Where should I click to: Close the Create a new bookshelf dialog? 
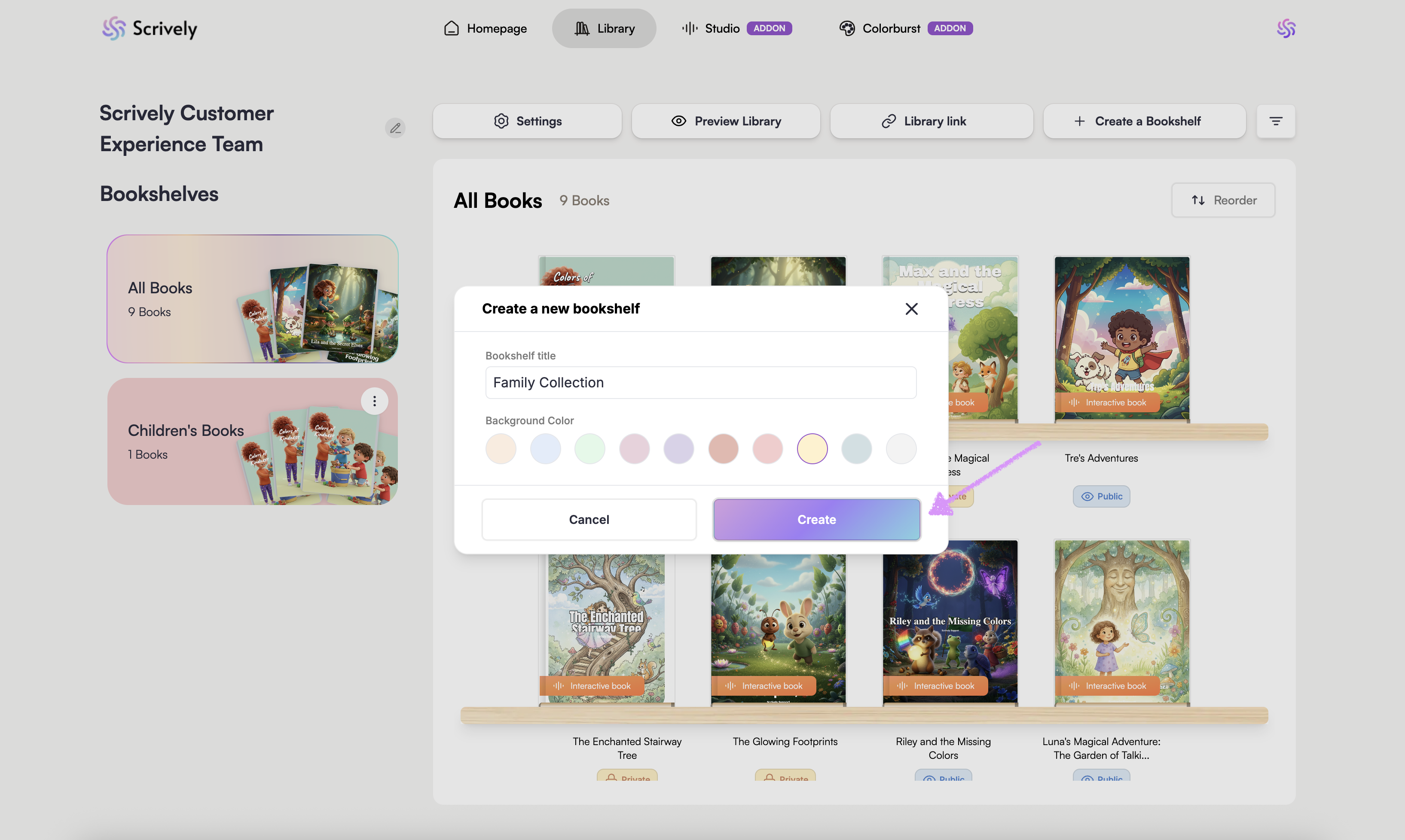click(911, 309)
